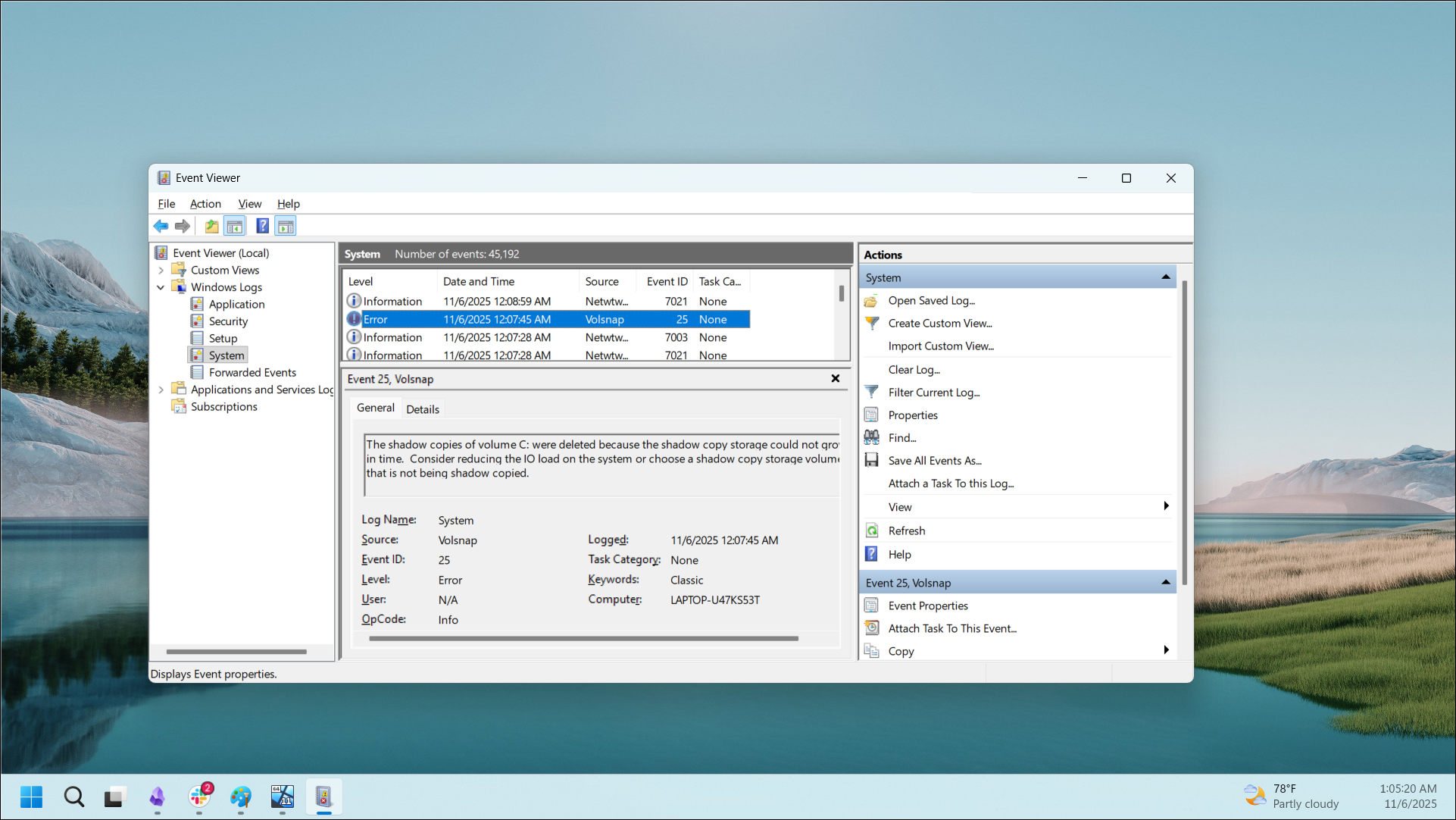Select Event Viewer (Local) root node
Screen dimensions: 1456x820
click(x=220, y=253)
